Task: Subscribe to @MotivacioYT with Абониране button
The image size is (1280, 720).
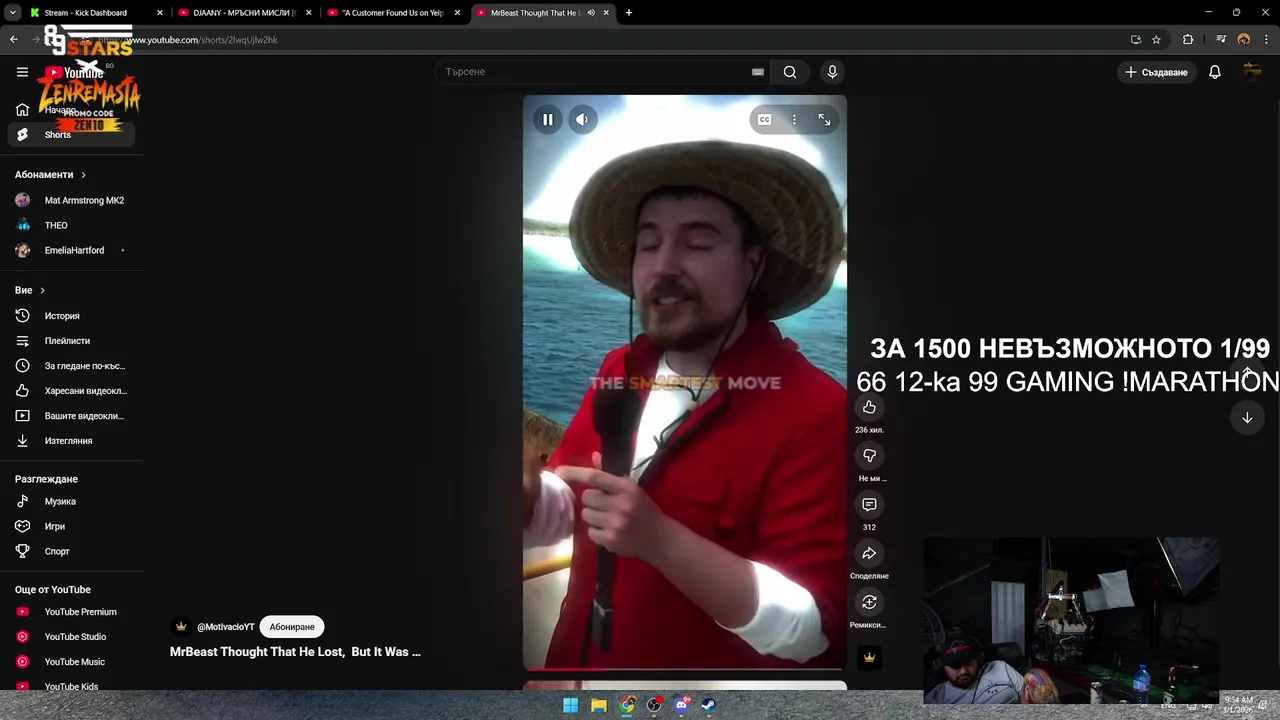Action: click(x=292, y=627)
